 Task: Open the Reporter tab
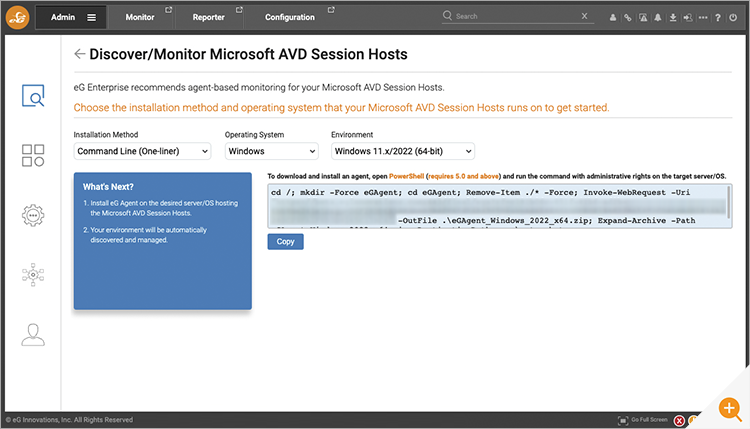click(x=209, y=17)
